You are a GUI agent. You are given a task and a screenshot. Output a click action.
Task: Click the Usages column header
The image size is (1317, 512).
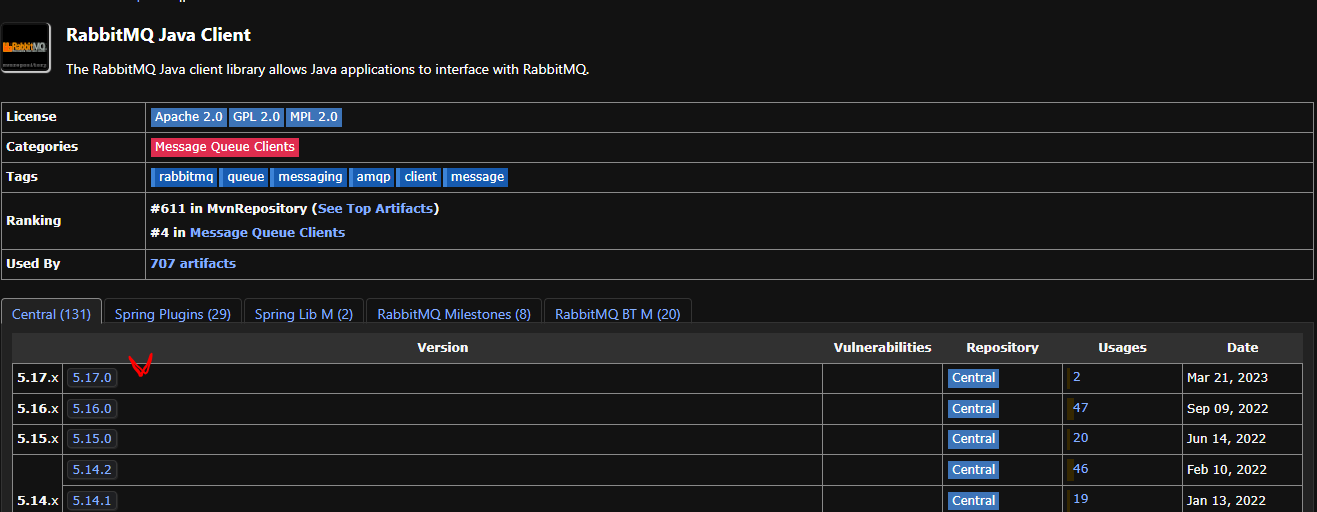coord(1122,348)
